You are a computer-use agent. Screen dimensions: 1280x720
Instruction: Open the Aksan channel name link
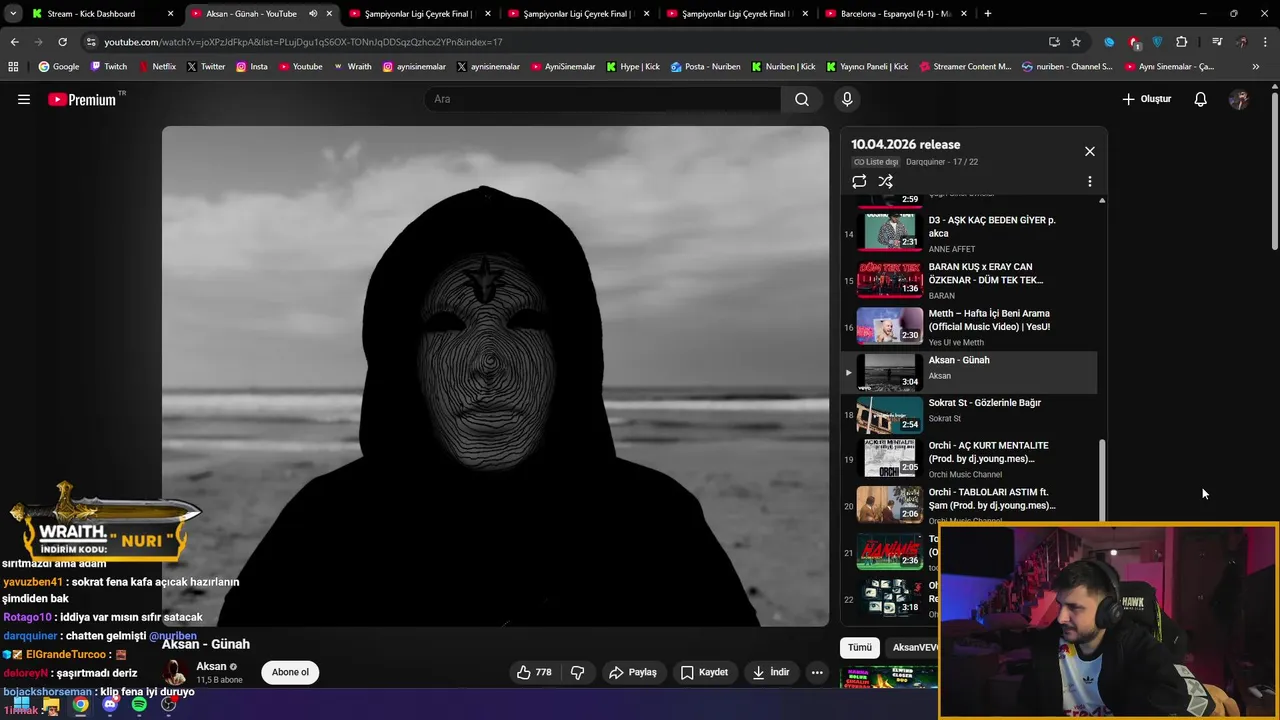(x=211, y=666)
